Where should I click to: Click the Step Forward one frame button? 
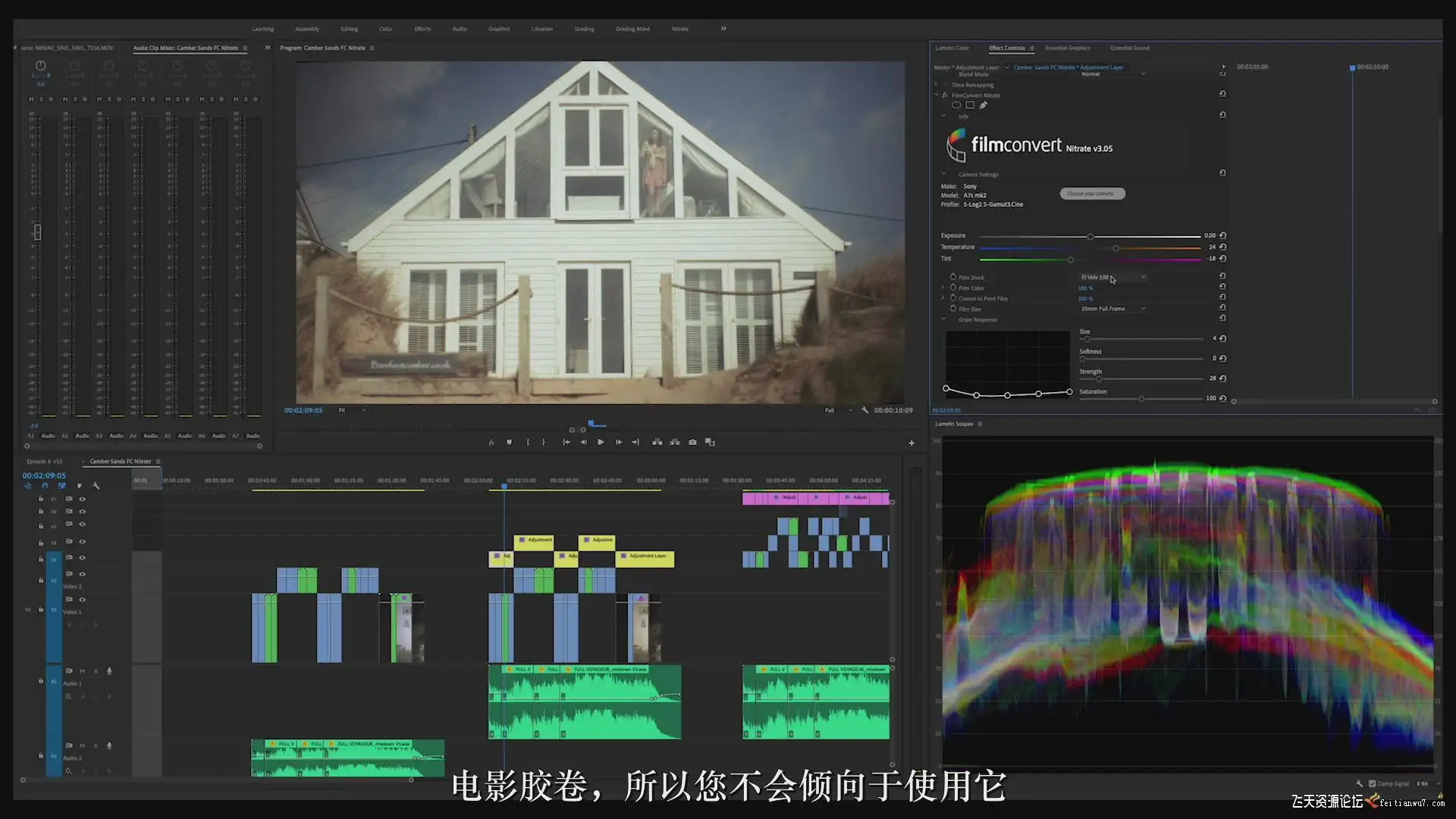coord(618,442)
